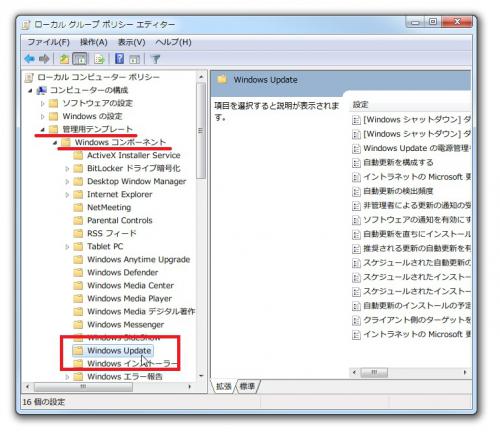
Task: Open the Help toolbar icon
Action: tap(119, 59)
